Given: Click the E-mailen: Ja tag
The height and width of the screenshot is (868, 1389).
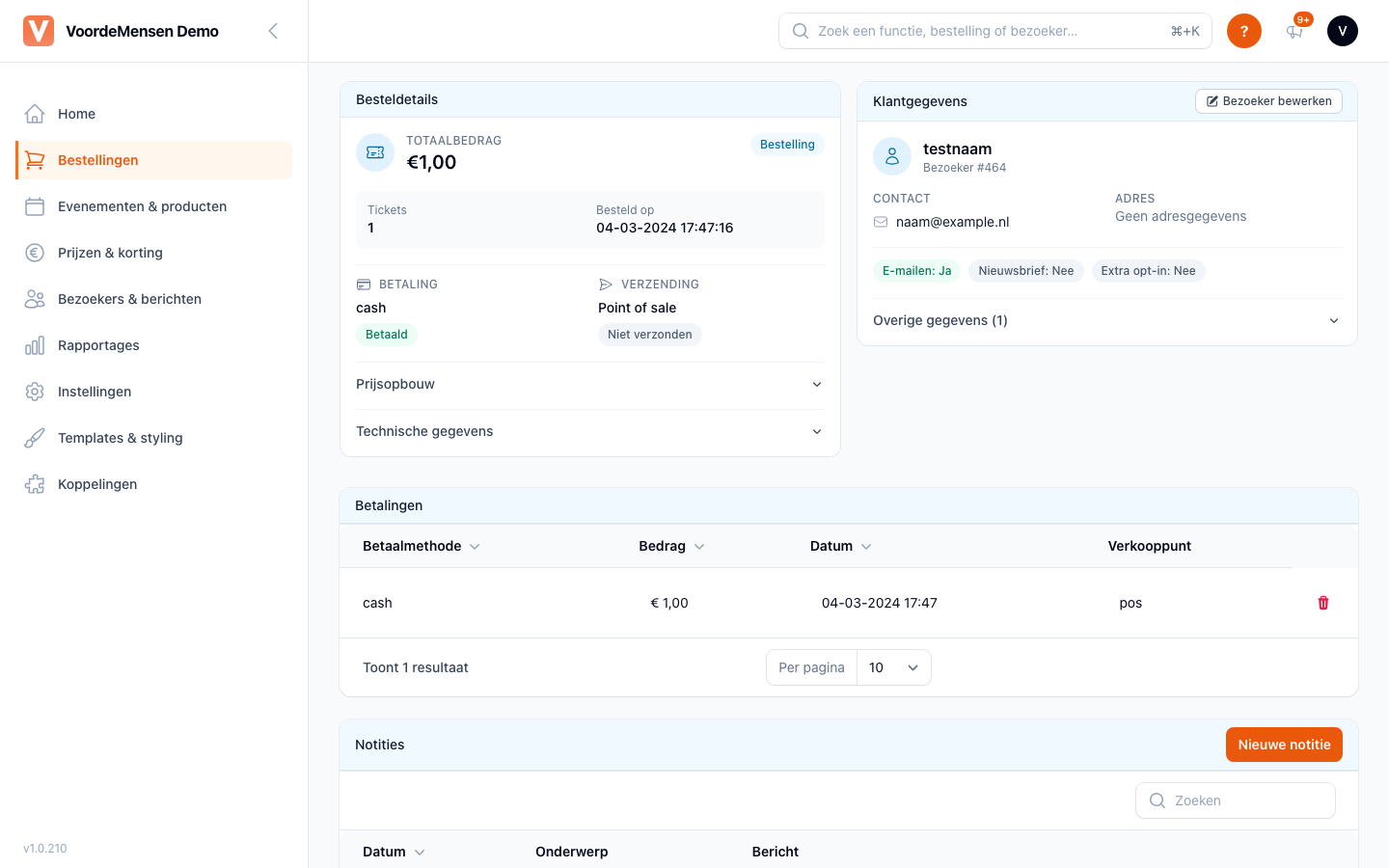Looking at the screenshot, I should (917, 271).
